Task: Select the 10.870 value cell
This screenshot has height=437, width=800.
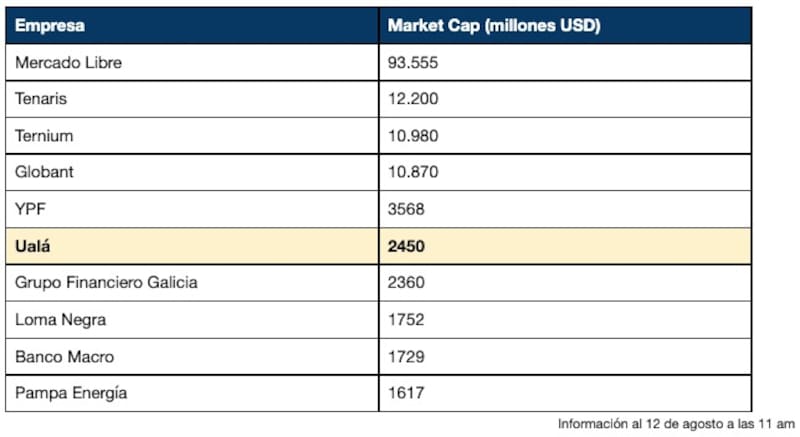Action: click(x=413, y=172)
